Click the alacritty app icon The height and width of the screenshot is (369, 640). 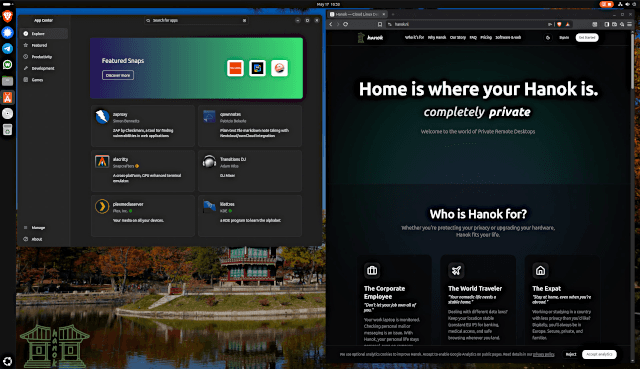click(102, 162)
